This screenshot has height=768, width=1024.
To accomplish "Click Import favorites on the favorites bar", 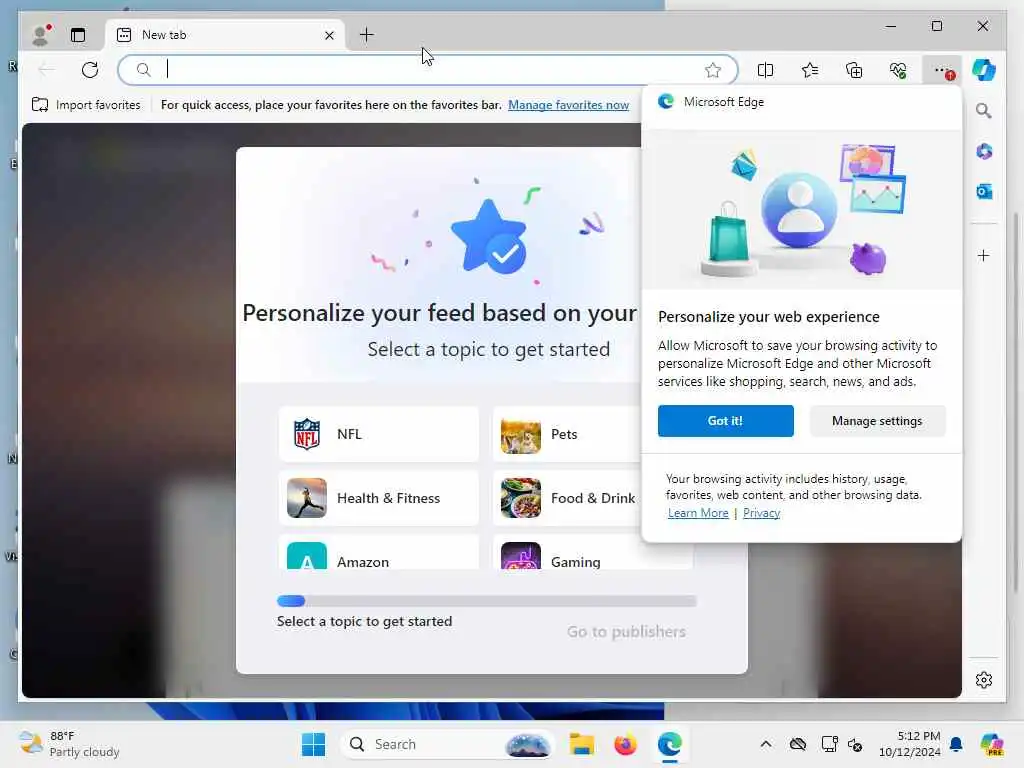I will tap(86, 104).
